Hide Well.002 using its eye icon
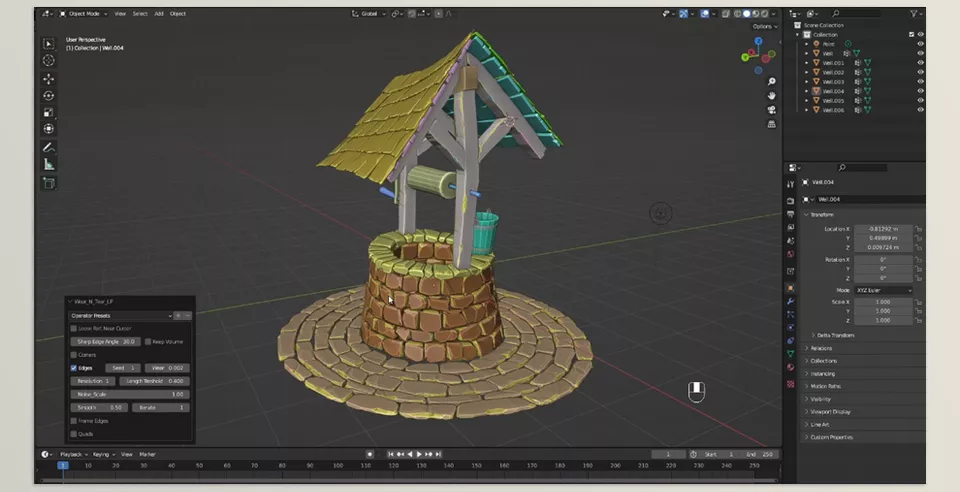This screenshot has height=492, width=960. (x=920, y=72)
